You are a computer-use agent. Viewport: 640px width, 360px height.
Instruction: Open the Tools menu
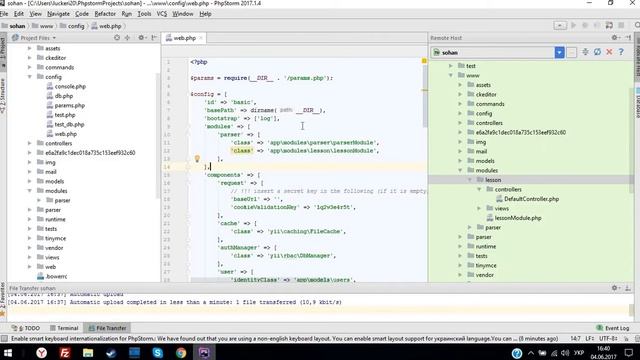(144, 14)
